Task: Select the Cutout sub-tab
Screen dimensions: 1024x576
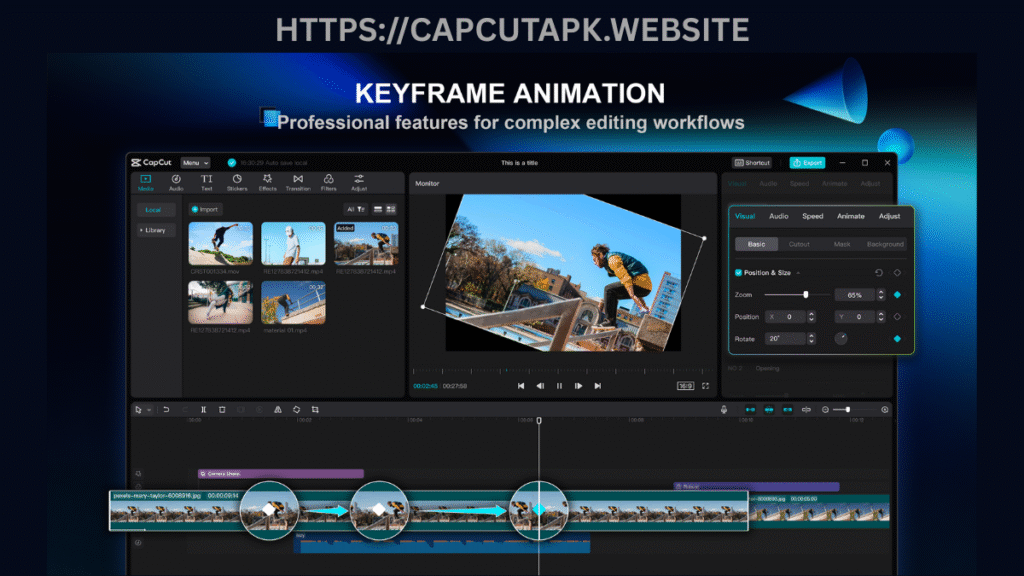Action: pyautogui.click(x=799, y=244)
